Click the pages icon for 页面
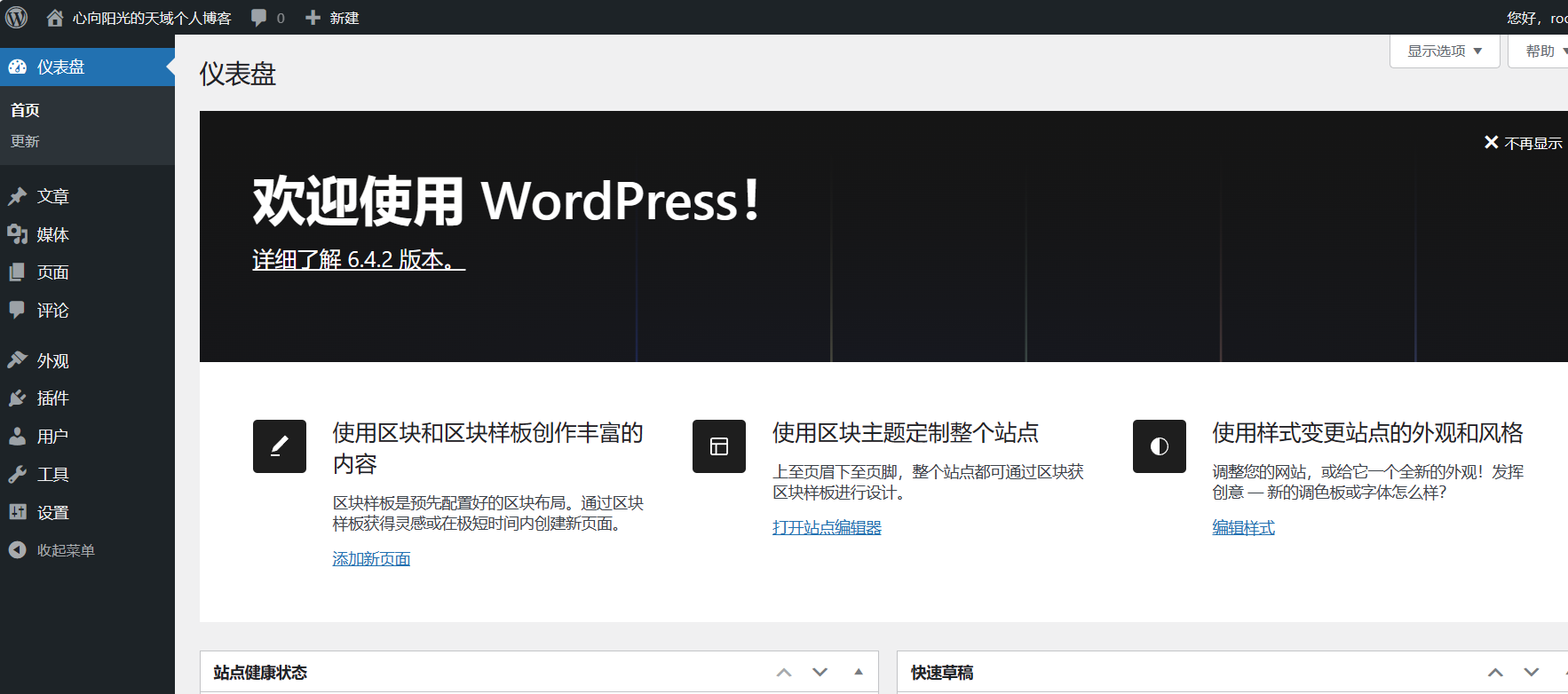The image size is (1568, 694). [x=18, y=272]
